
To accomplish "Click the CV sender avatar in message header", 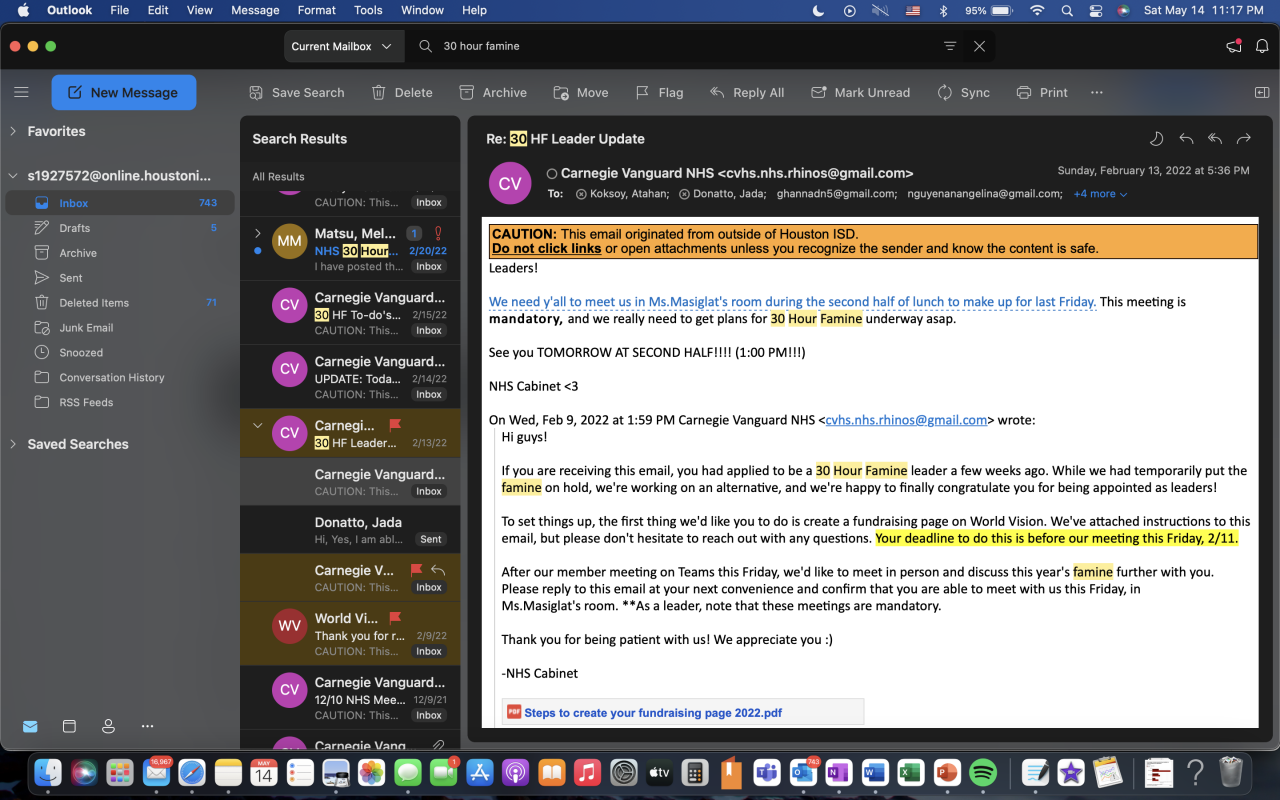I will point(510,184).
